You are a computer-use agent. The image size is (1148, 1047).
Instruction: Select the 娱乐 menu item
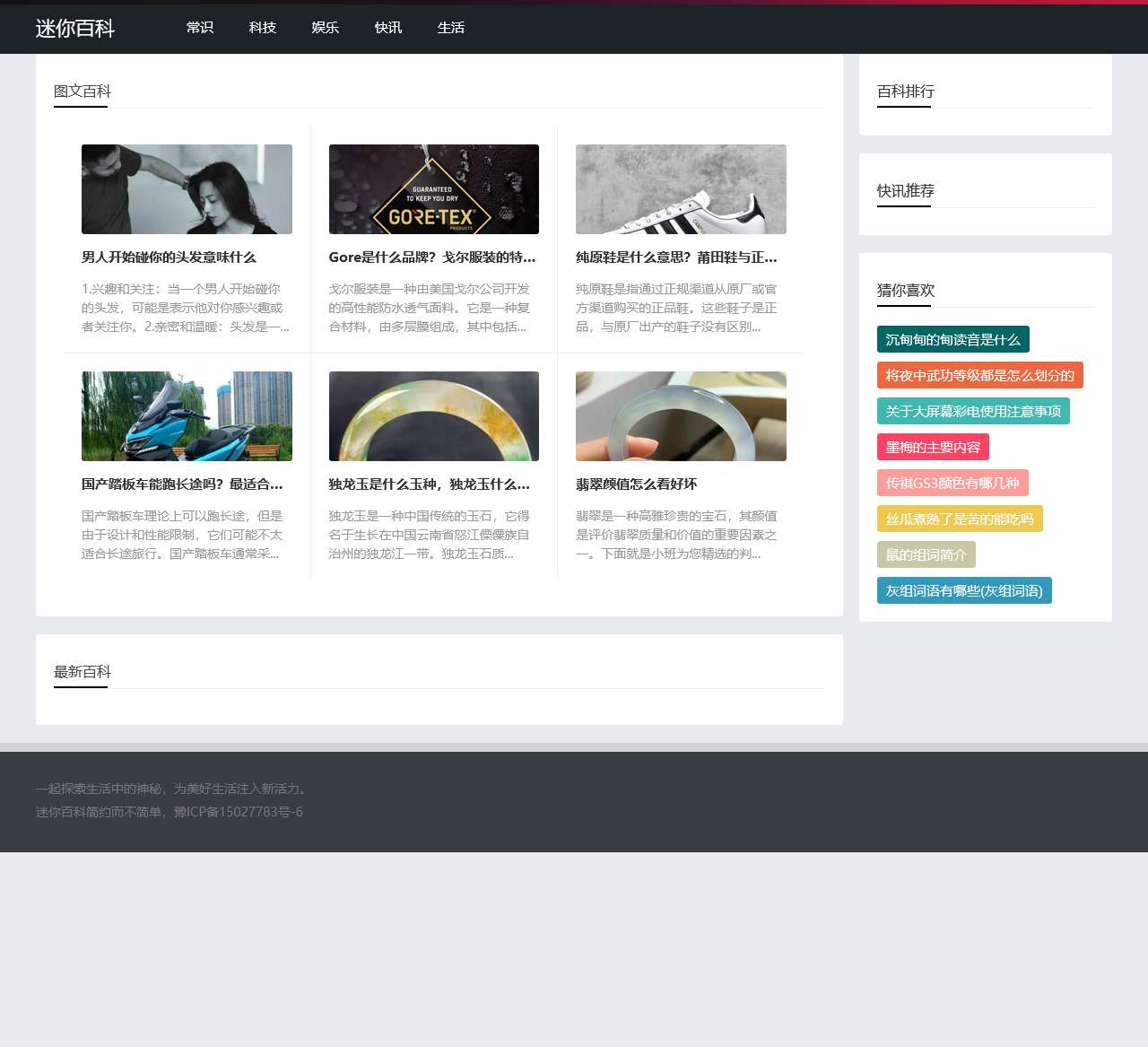pos(326,28)
